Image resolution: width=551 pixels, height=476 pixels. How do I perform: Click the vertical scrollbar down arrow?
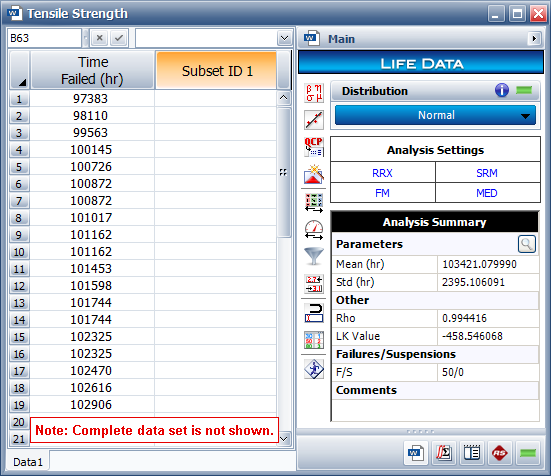click(x=284, y=439)
